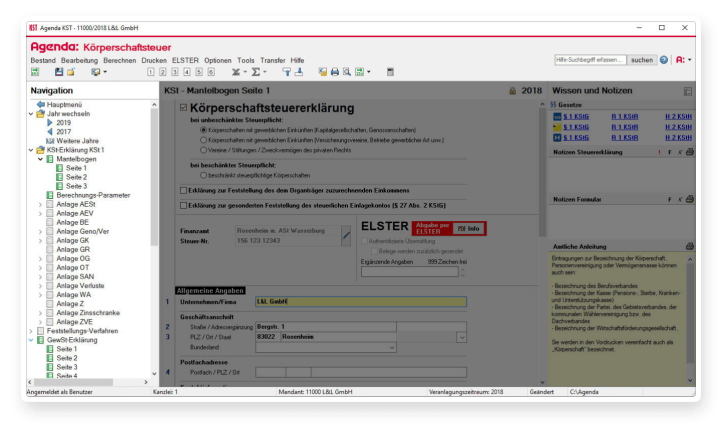Open the Bundesland dropdown

click(x=460, y=348)
